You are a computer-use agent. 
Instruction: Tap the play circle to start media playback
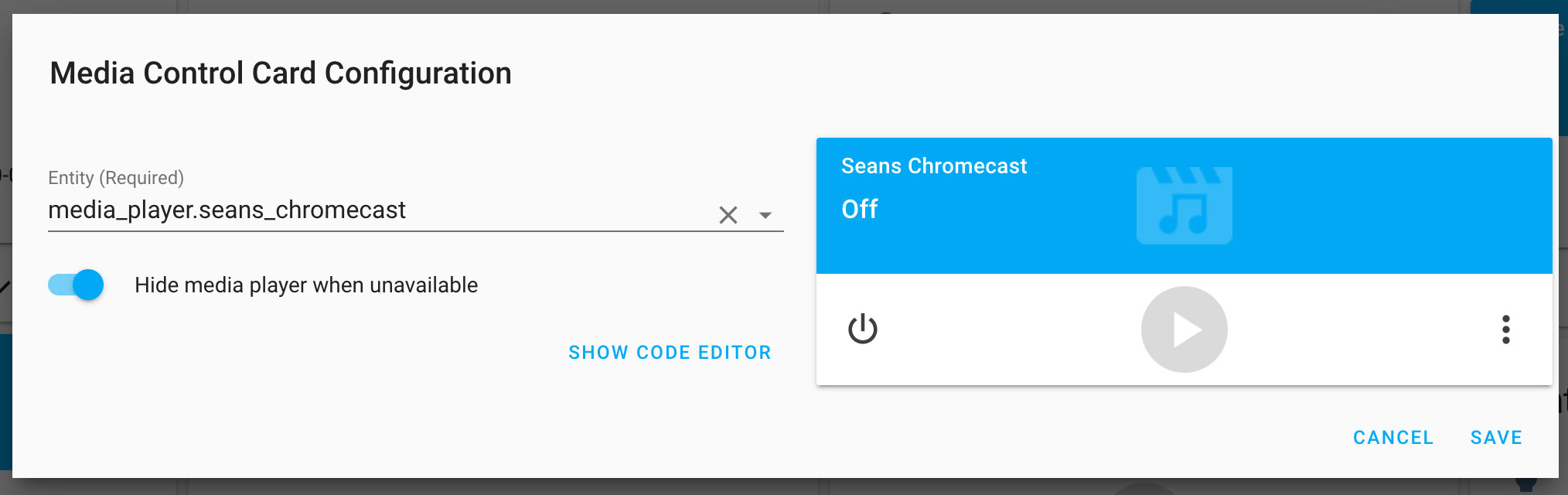[1185, 329]
